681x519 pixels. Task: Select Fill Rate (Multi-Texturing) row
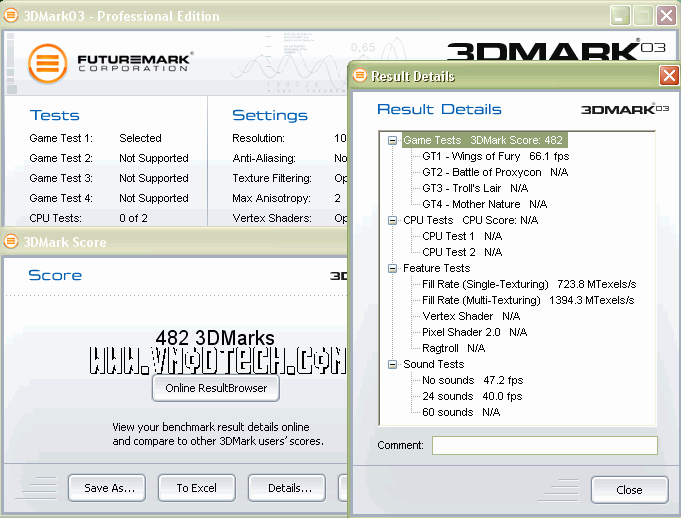[528, 301]
